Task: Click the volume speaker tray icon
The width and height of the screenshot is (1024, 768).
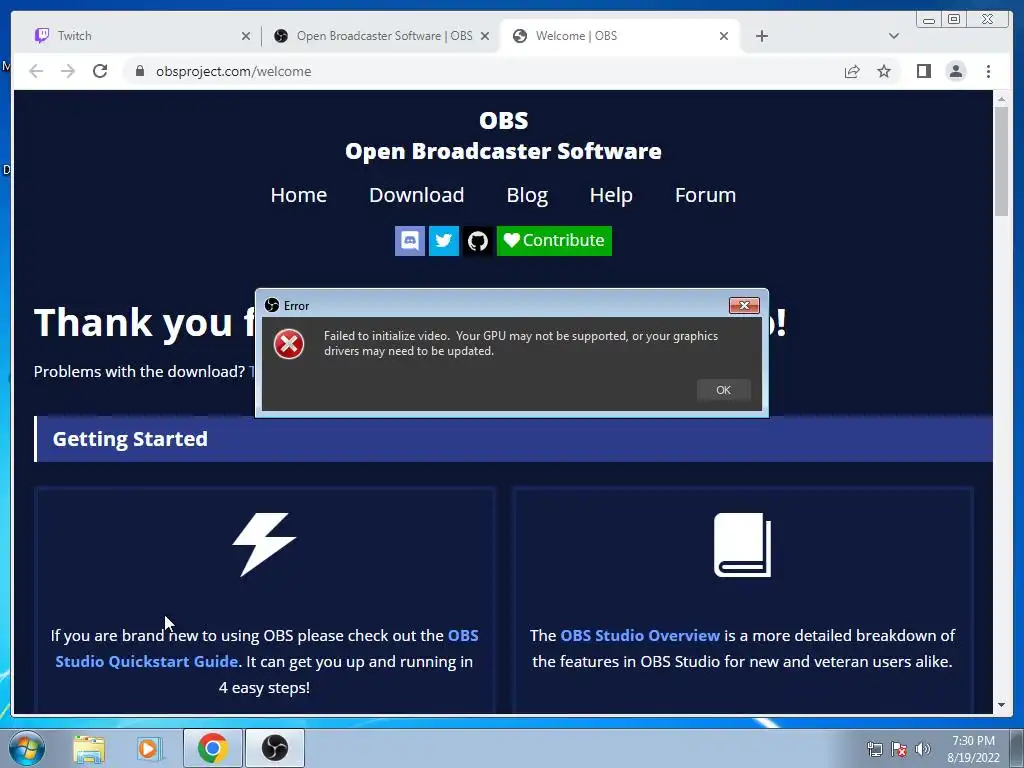Action: tap(923, 749)
